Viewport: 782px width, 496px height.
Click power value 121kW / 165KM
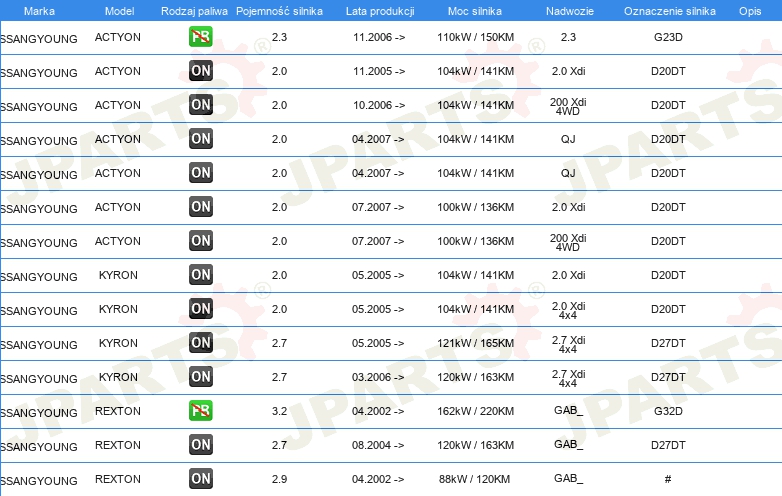pos(475,343)
